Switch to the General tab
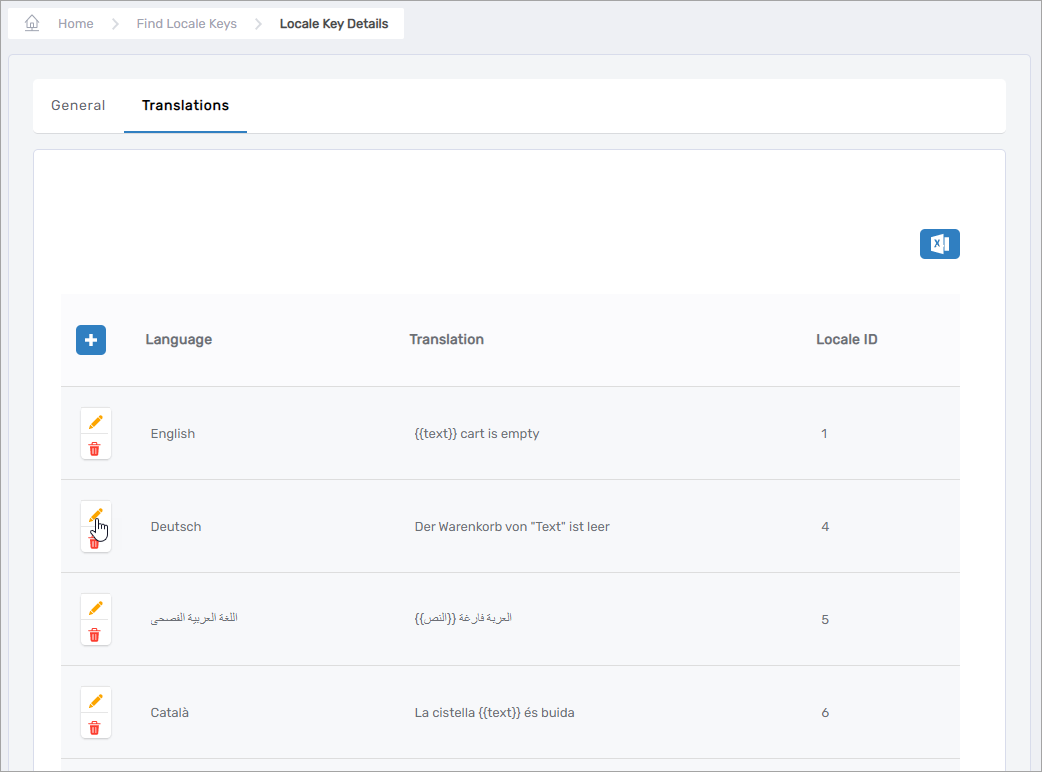Viewport: 1042px width, 772px height. 78,106
